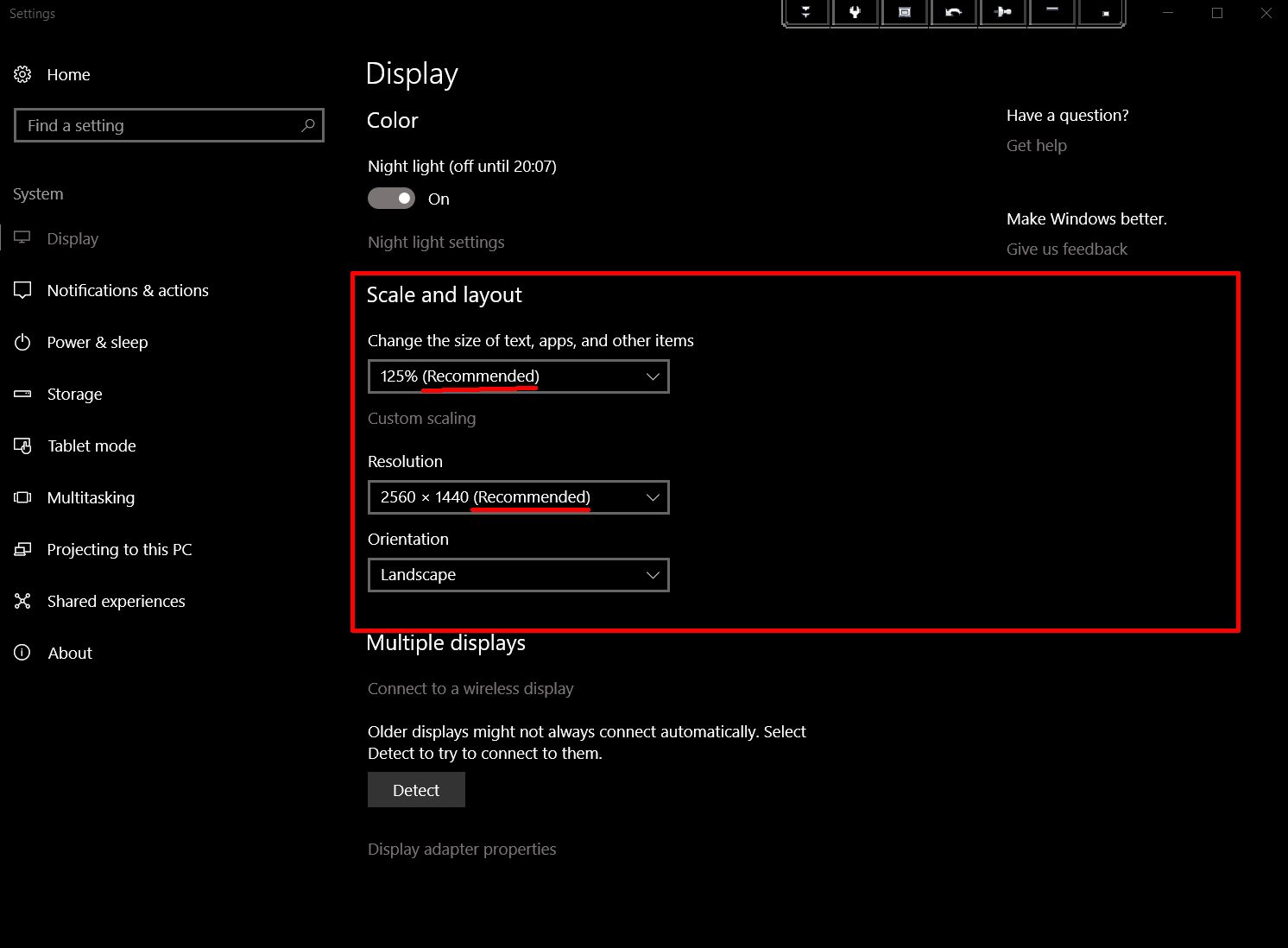The width and height of the screenshot is (1288, 948).
Task: Click the dash toolbar icon
Action: pyautogui.click(x=1051, y=10)
